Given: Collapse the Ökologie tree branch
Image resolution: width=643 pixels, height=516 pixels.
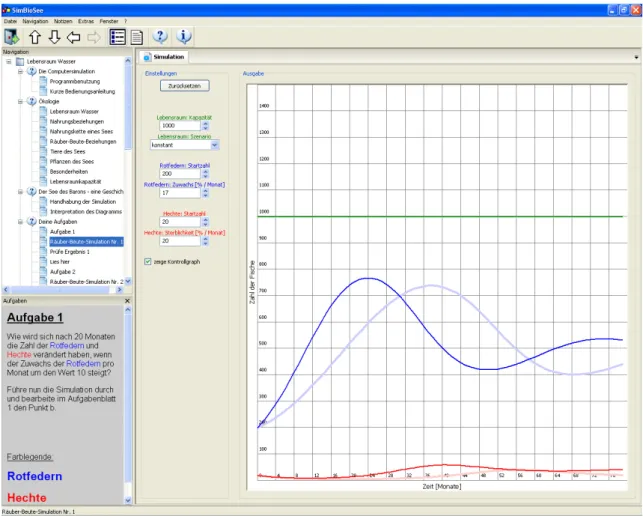Looking at the screenshot, I should [20, 101].
